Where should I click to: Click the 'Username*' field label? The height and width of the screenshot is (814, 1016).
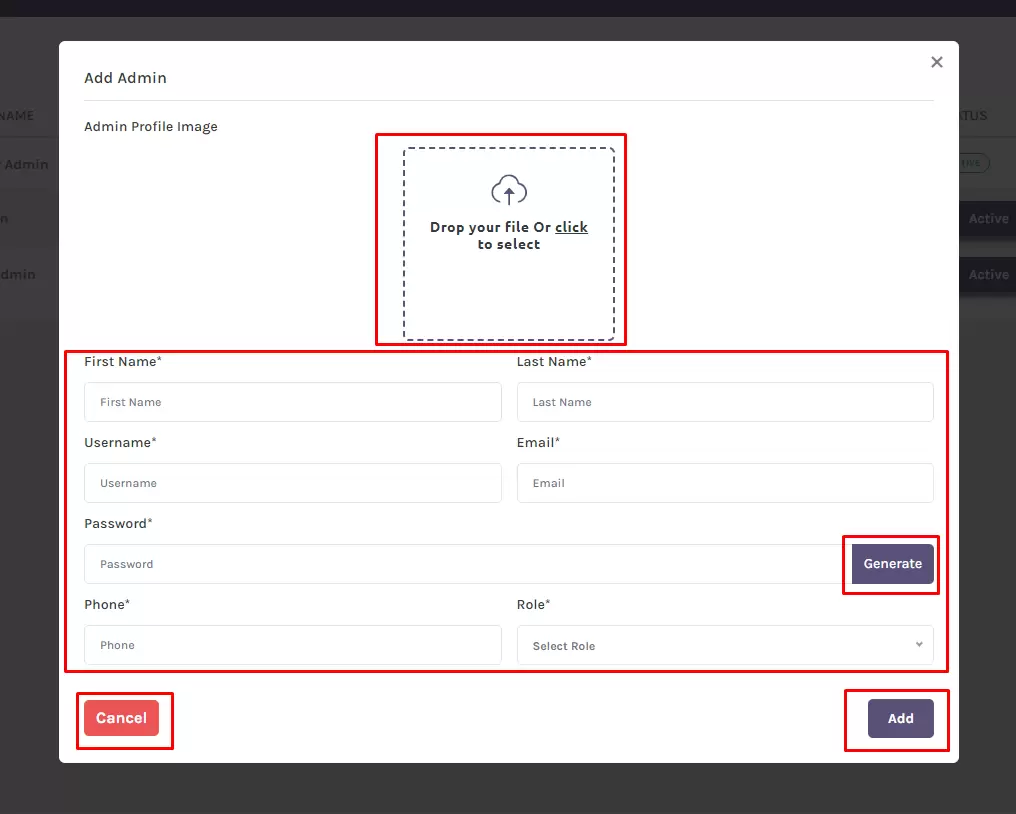click(120, 443)
